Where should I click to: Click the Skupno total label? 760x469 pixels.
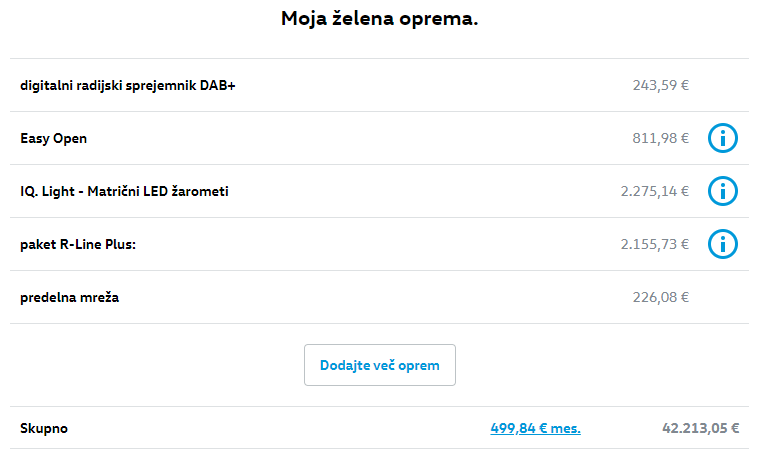[44, 428]
